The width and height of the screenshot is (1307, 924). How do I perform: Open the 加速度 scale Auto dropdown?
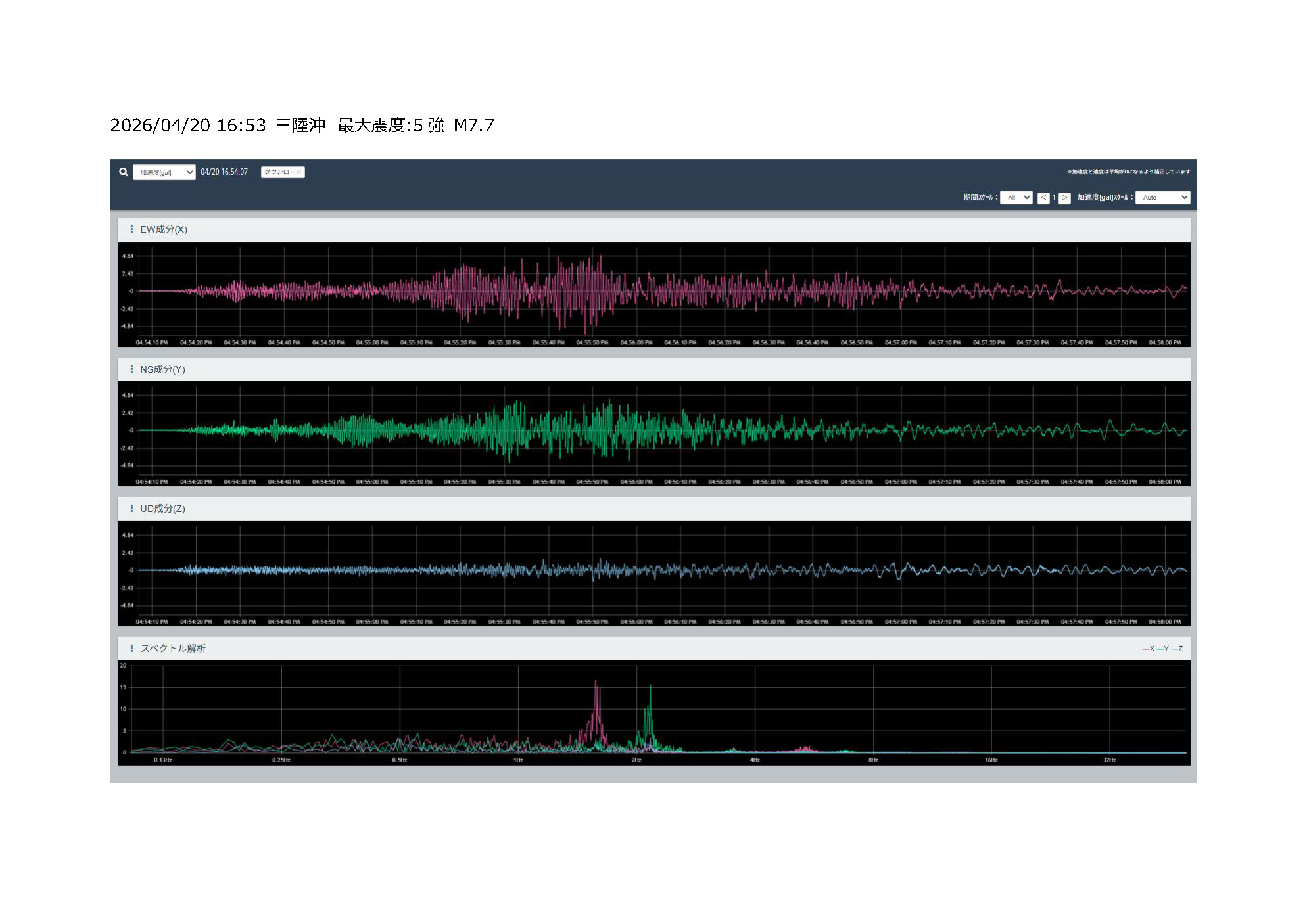pyautogui.click(x=1162, y=198)
